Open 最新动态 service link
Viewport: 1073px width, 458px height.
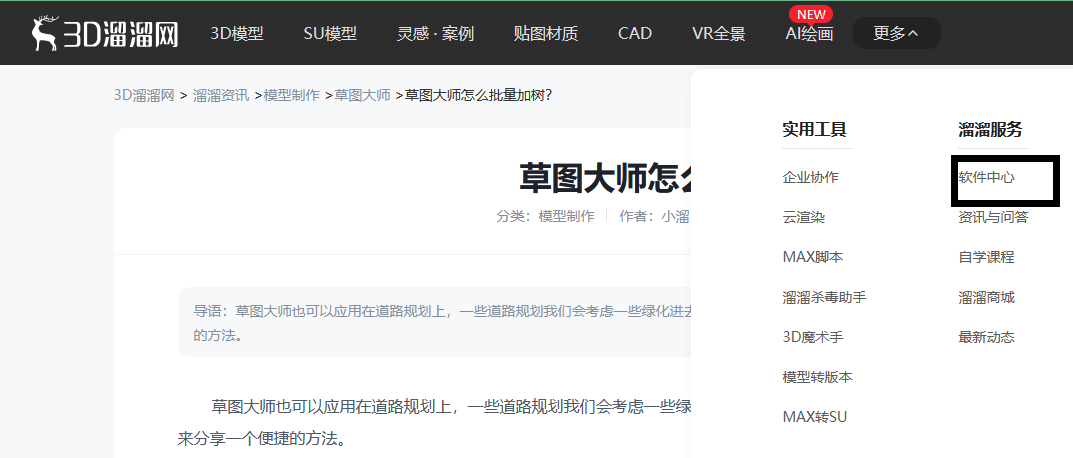[986, 337]
